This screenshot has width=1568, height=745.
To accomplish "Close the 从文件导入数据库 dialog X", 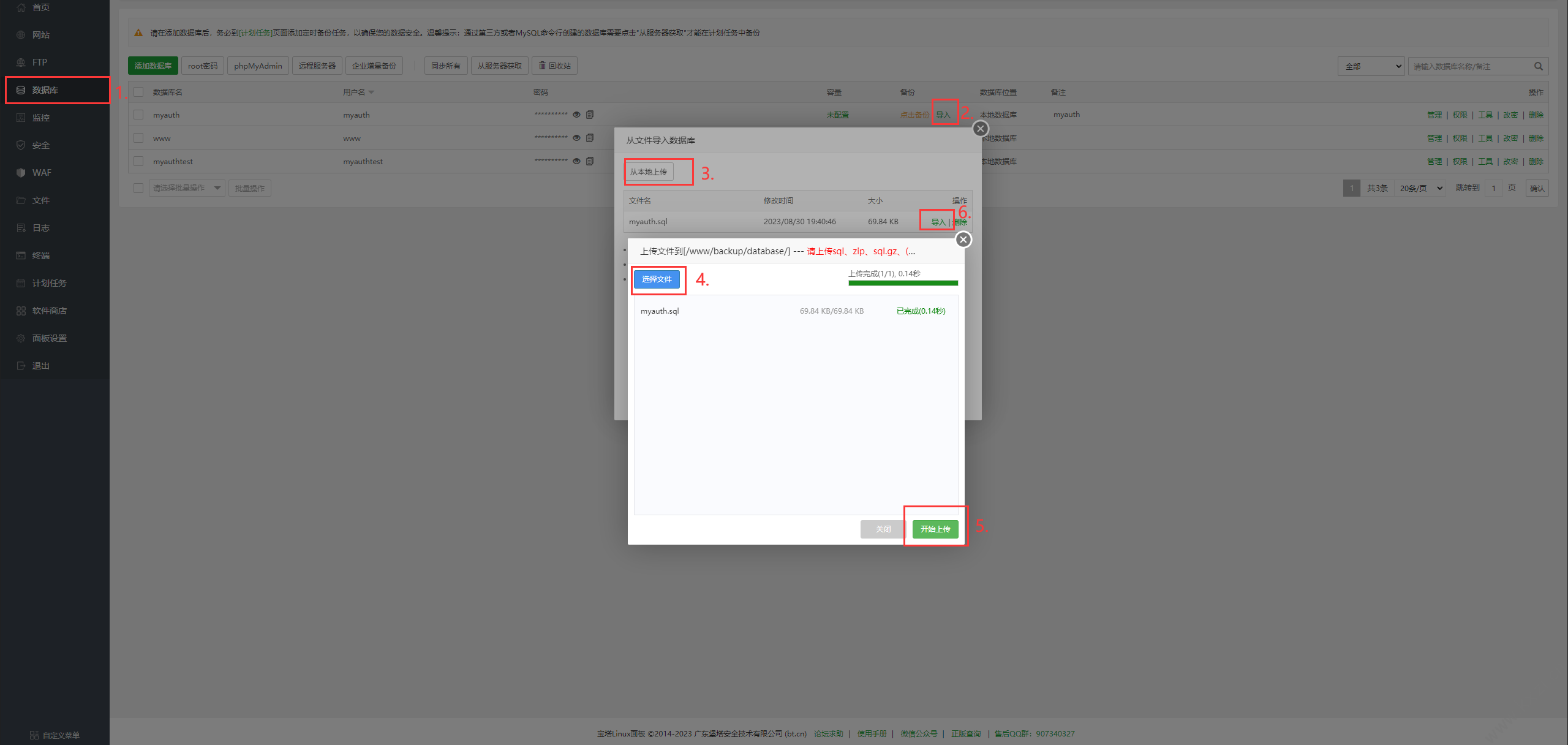I will point(980,129).
